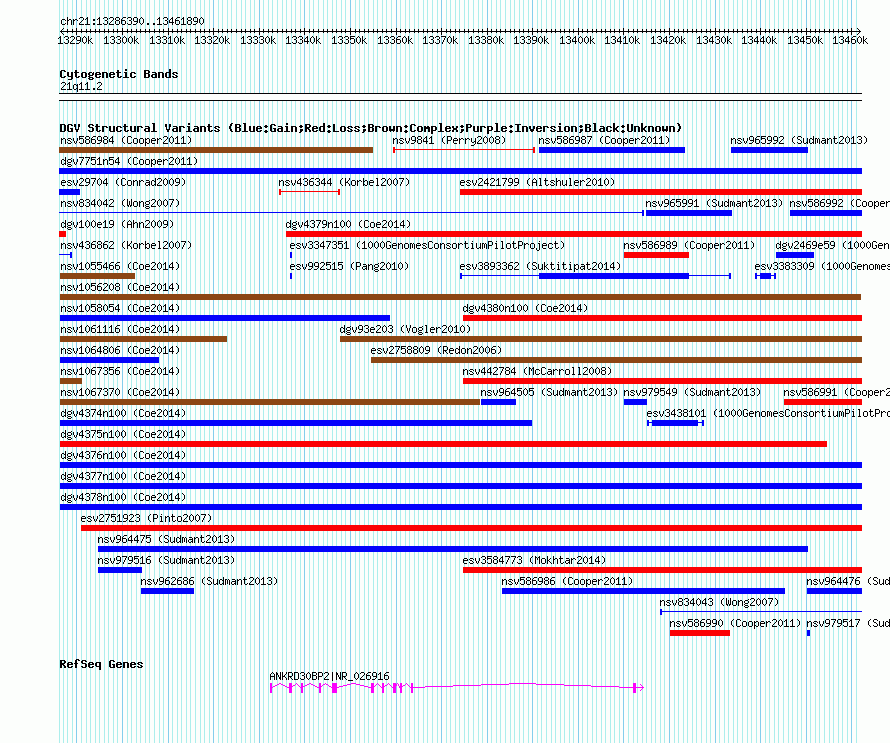Viewport: 890px width, 743px height.
Task: Click the Cytogenetic Bands track title
Action: [x=119, y=74]
